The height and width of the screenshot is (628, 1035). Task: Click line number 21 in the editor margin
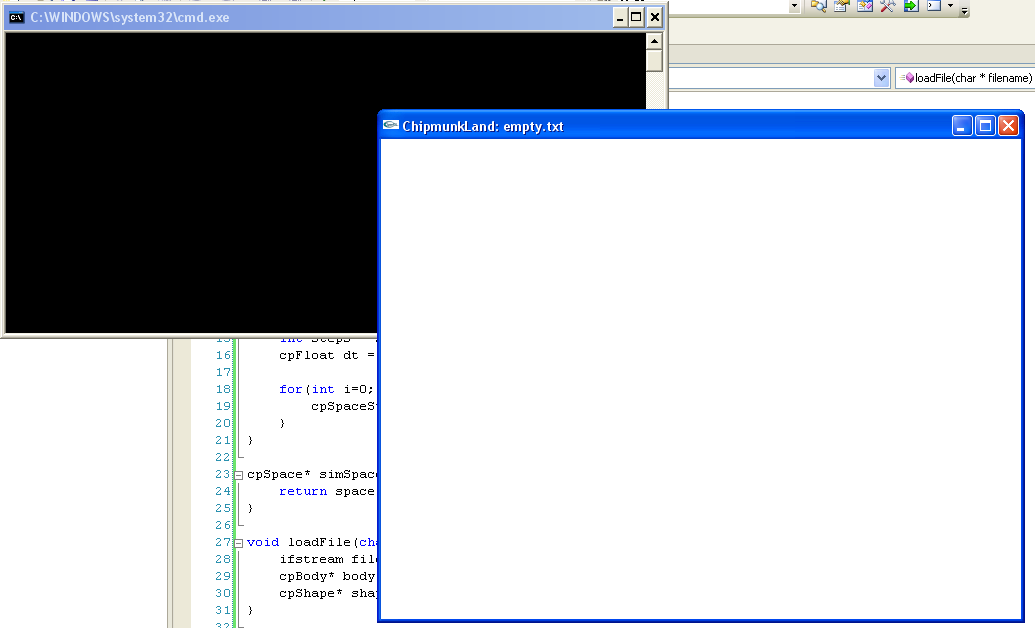(223, 440)
